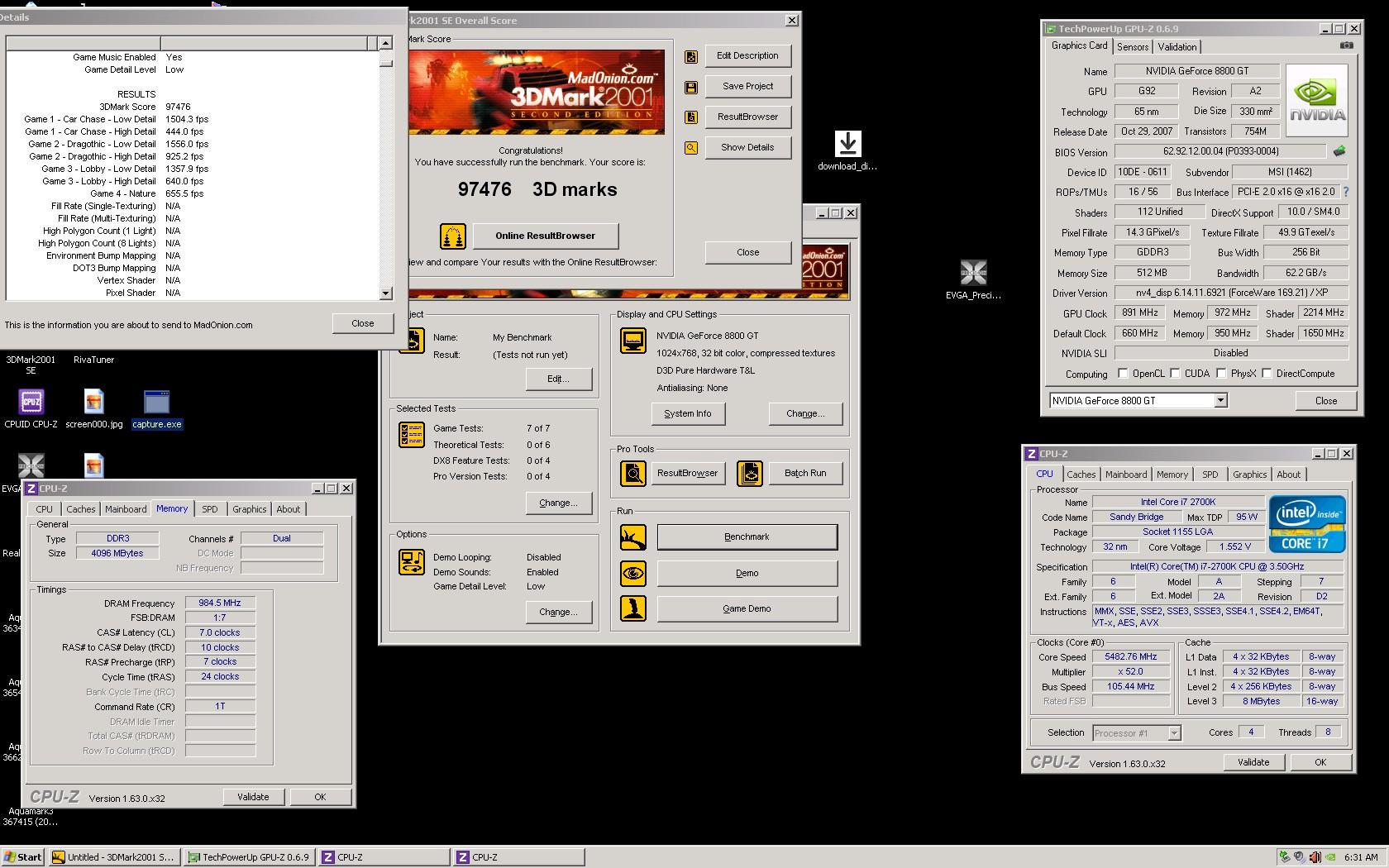1389x868 pixels.
Task: Click the NVIDIA logo in GPU-Z
Action: point(1317,101)
